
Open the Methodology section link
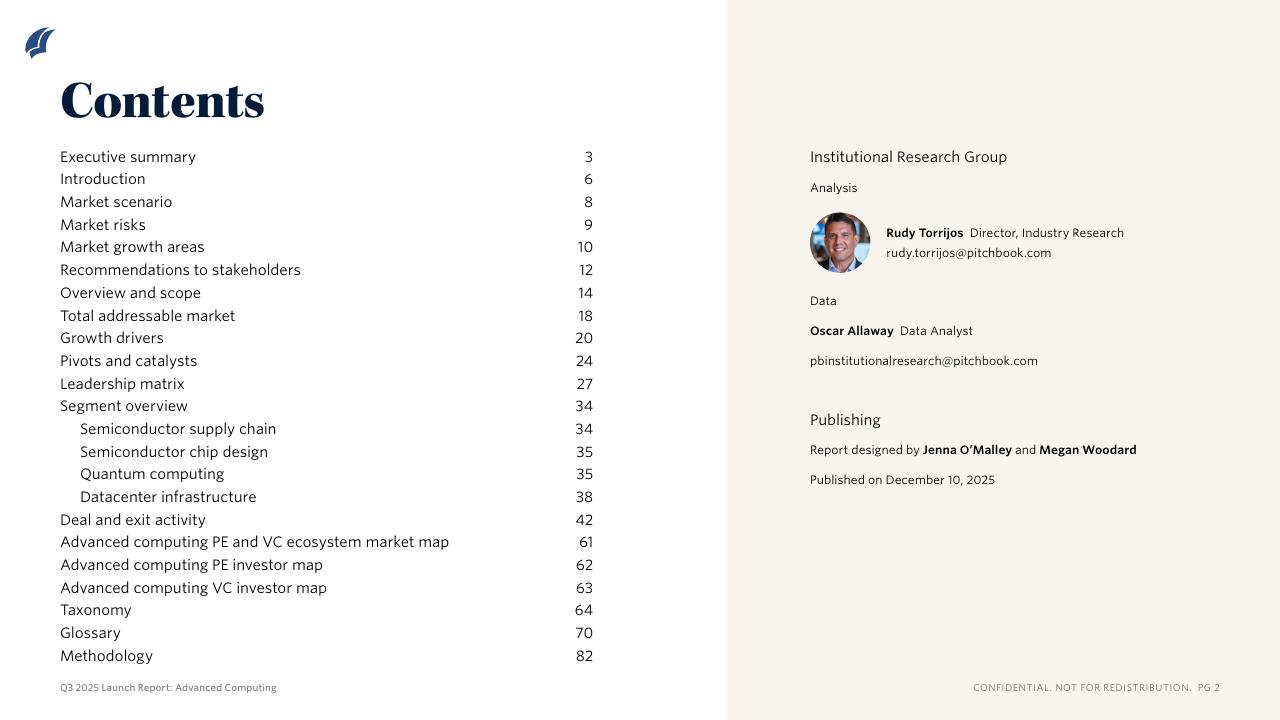[x=106, y=656]
